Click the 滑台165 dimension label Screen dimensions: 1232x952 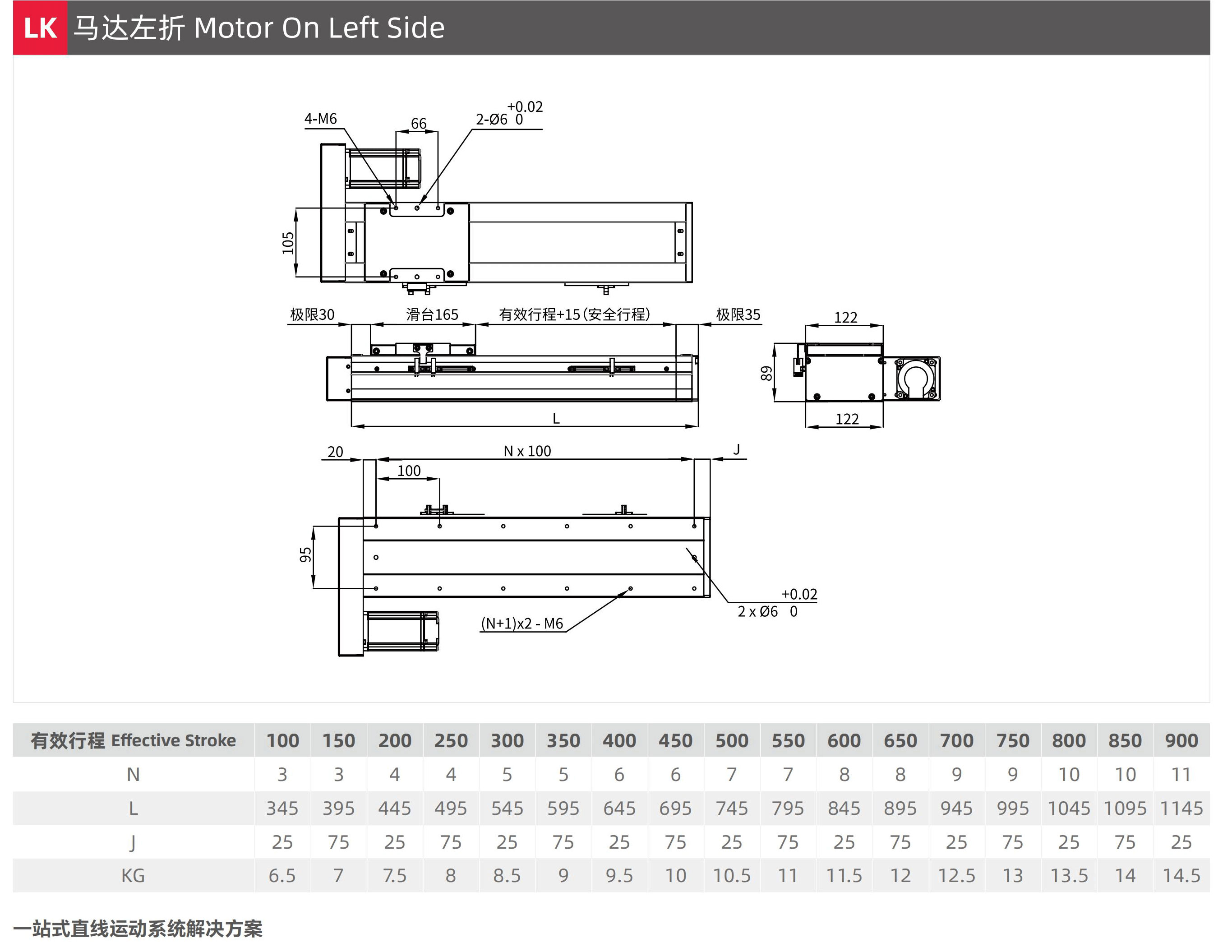click(x=432, y=315)
